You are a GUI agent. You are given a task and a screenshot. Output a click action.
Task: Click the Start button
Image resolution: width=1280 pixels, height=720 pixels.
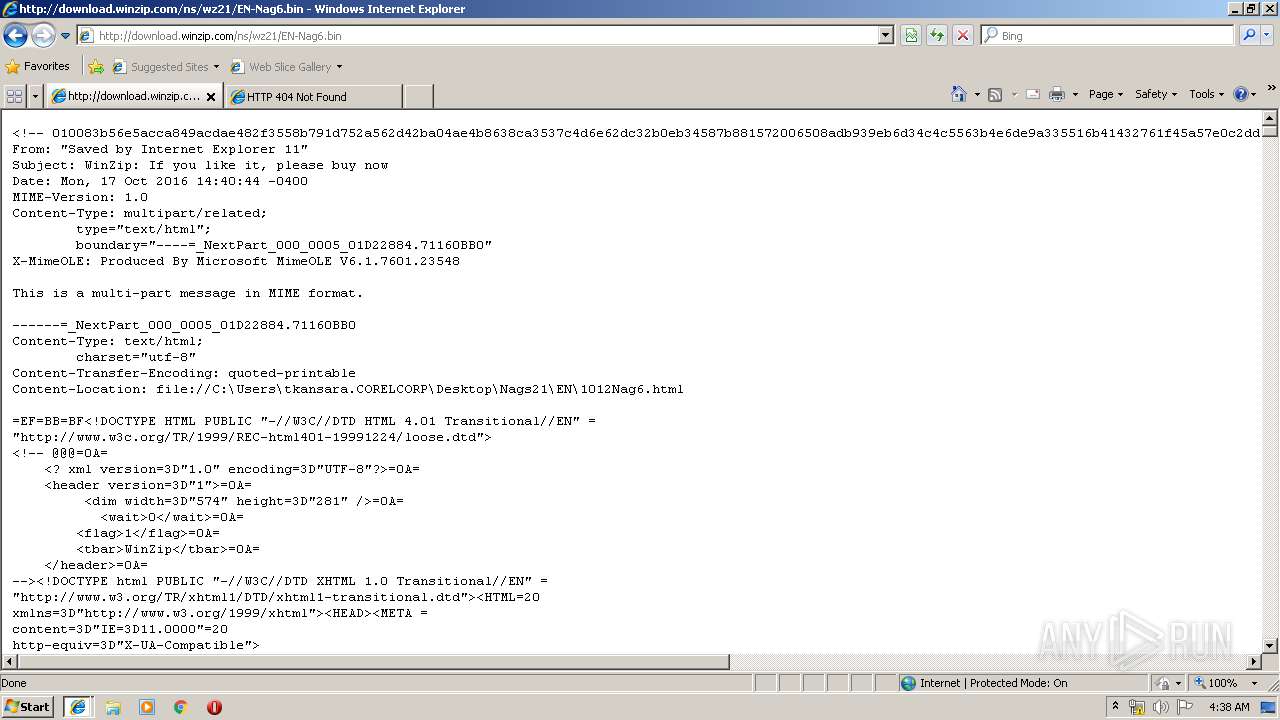28,706
